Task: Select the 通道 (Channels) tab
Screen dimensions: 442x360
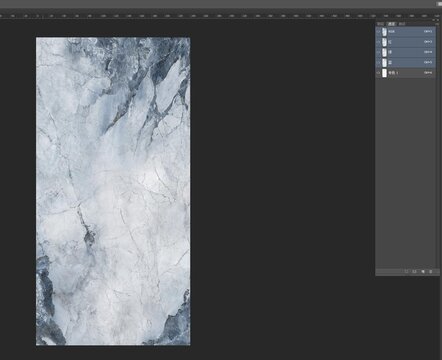Action: pyautogui.click(x=391, y=24)
